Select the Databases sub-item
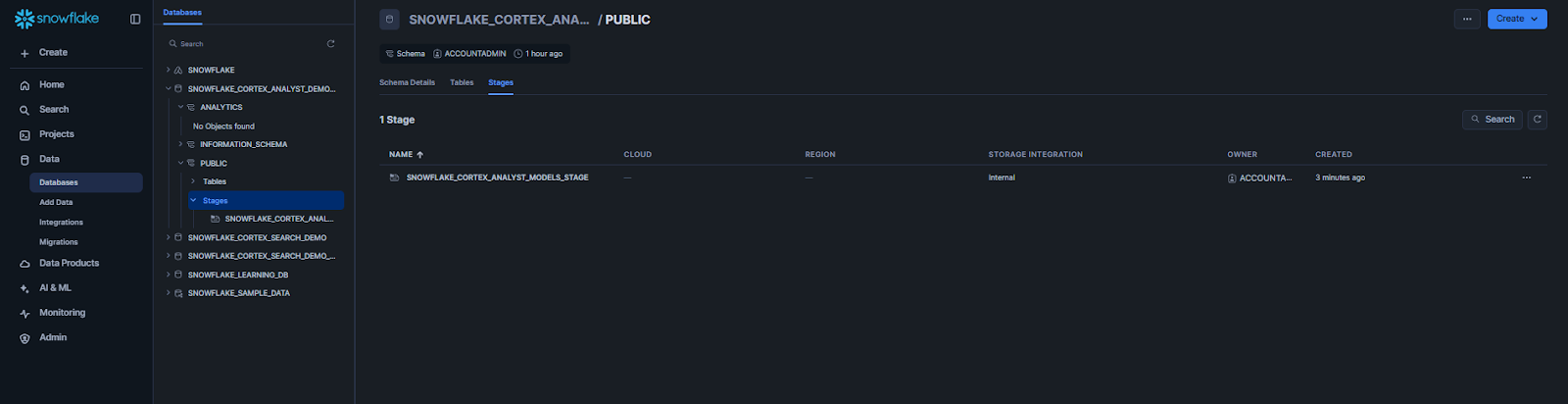Image resolution: width=1568 pixels, height=404 pixels. [x=86, y=182]
